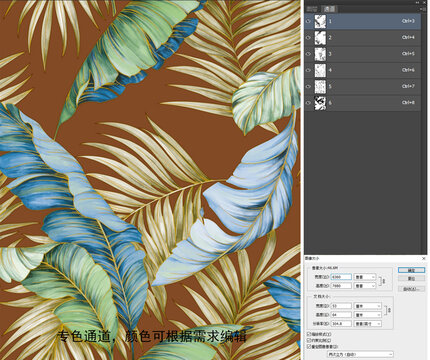The width and height of the screenshot is (430, 360).
Task: Toggle visibility eye of channel 4
Action: [x=308, y=70]
